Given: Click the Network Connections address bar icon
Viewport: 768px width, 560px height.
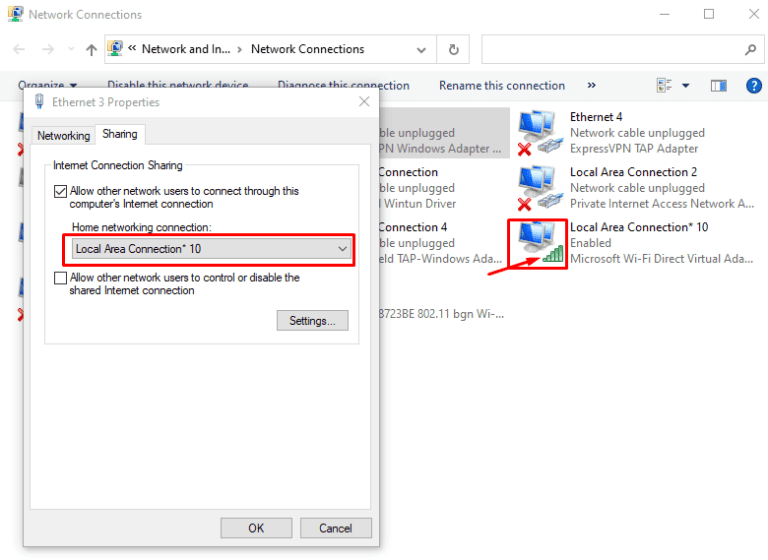Looking at the screenshot, I should 115,49.
